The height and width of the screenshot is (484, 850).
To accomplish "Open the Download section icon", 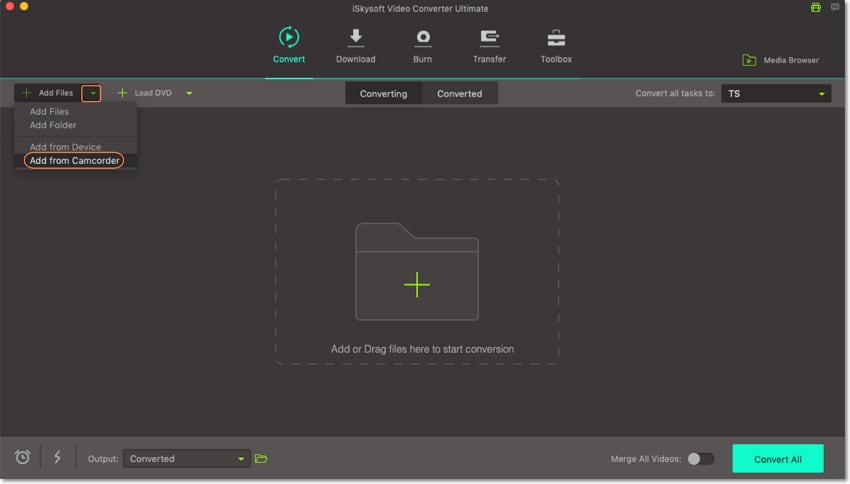I will 356,37.
